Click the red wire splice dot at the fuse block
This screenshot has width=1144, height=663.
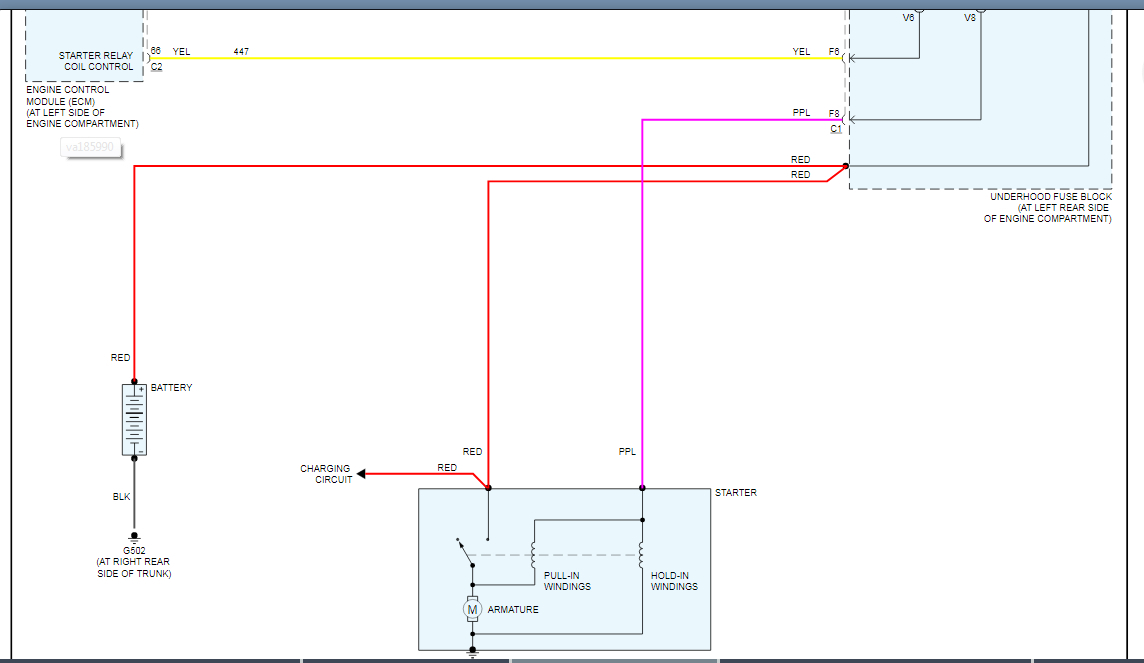click(x=846, y=166)
